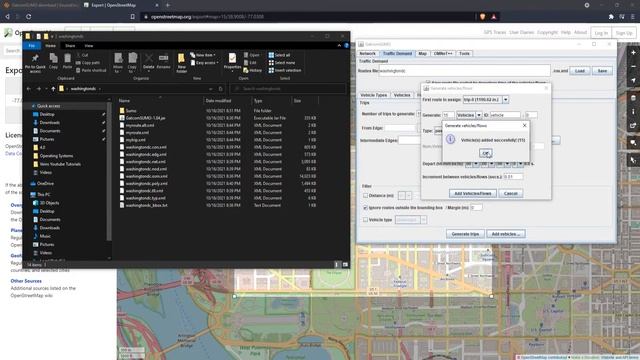Click Paste shortcut in the ribbon
Viewport: 640px width, 360px height.
pyautogui.click(x=91, y=70)
